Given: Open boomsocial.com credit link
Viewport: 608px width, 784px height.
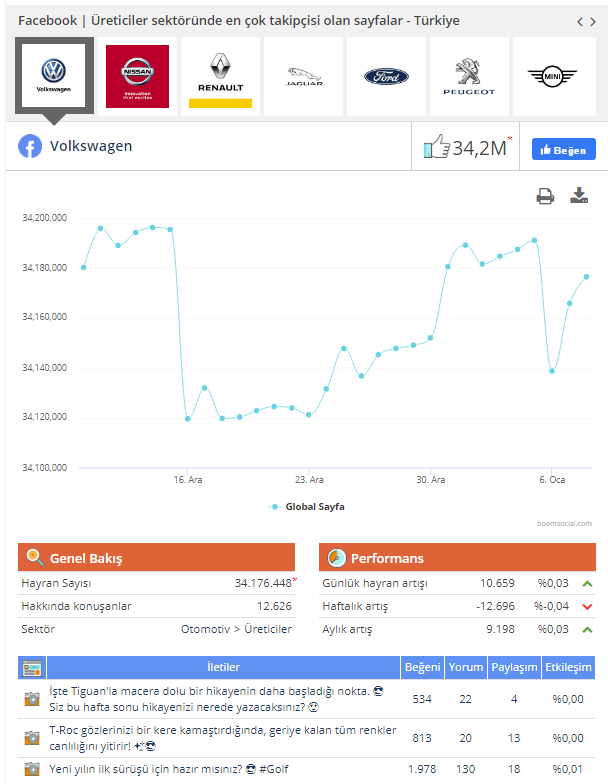Looking at the screenshot, I should point(564,524).
